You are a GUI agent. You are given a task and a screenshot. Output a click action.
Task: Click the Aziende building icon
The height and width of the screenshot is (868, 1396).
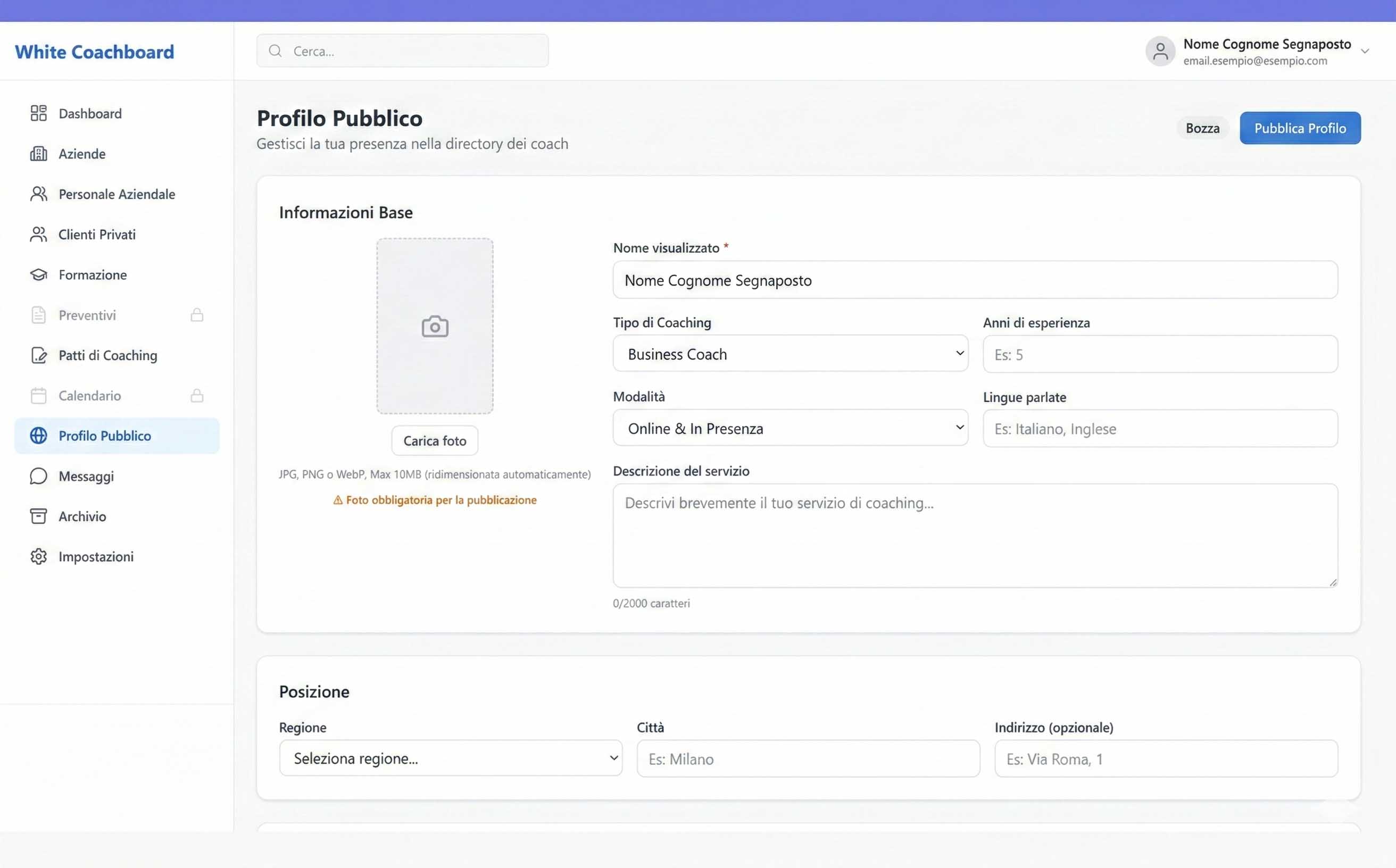pyautogui.click(x=38, y=153)
